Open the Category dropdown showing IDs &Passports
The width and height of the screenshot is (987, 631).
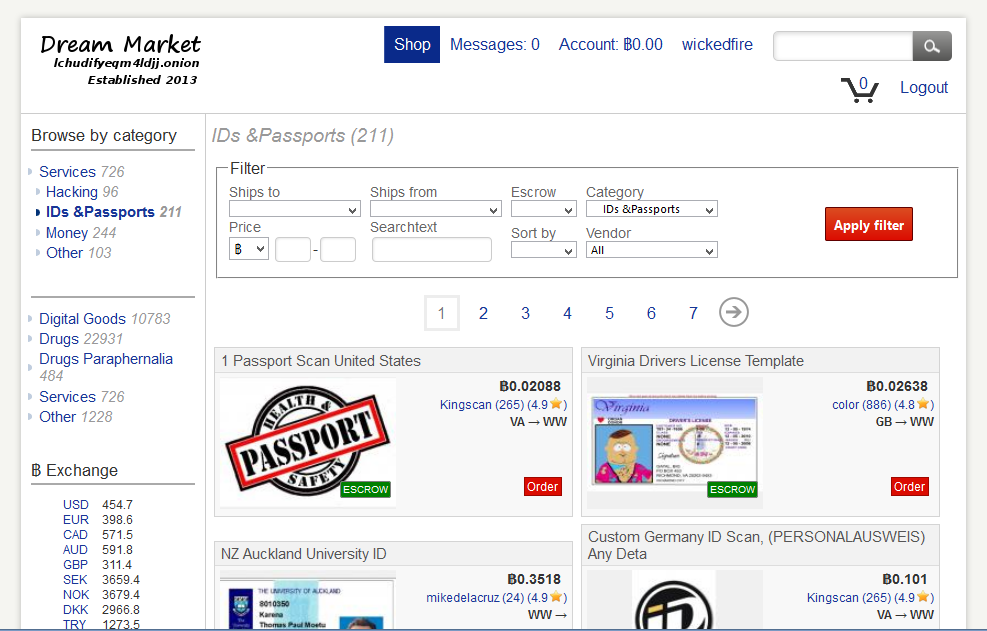(x=651, y=209)
